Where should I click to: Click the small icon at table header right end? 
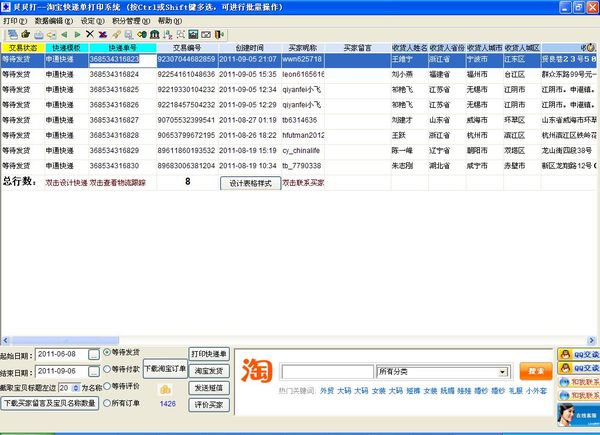591,47
